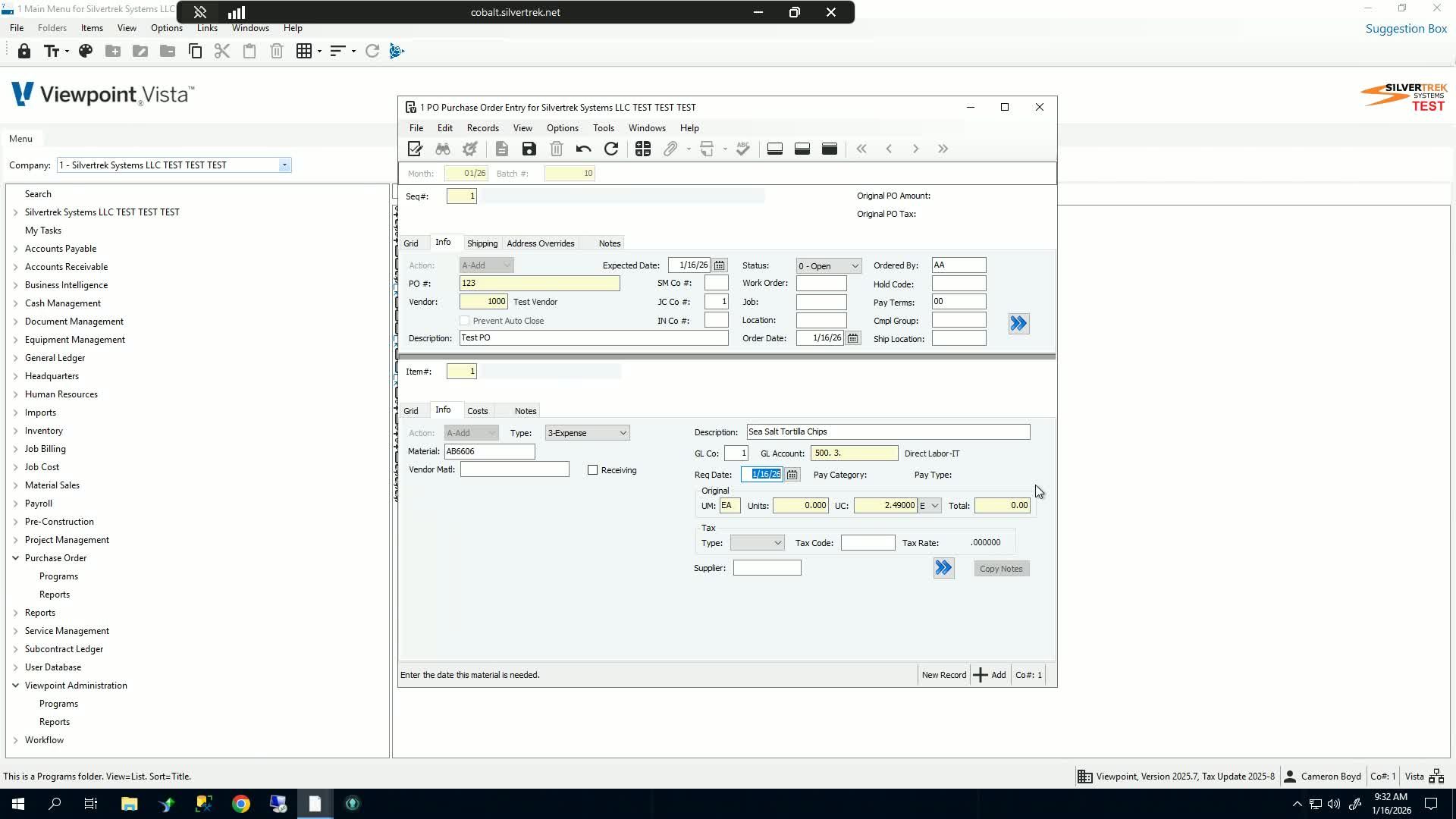Click the color palette icon in main toolbar
This screenshot has height=819, width=1456.
tap(86, 52)
